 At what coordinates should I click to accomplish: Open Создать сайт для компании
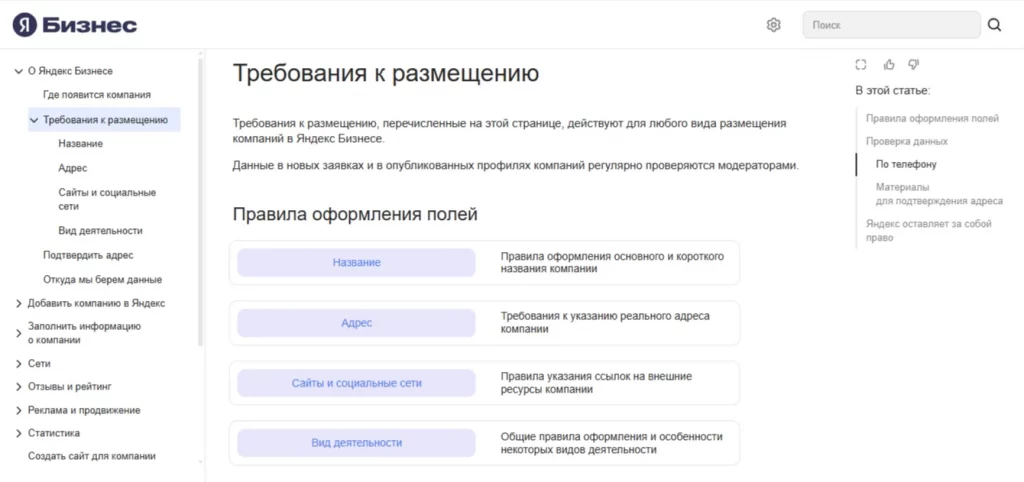[91, 456]
